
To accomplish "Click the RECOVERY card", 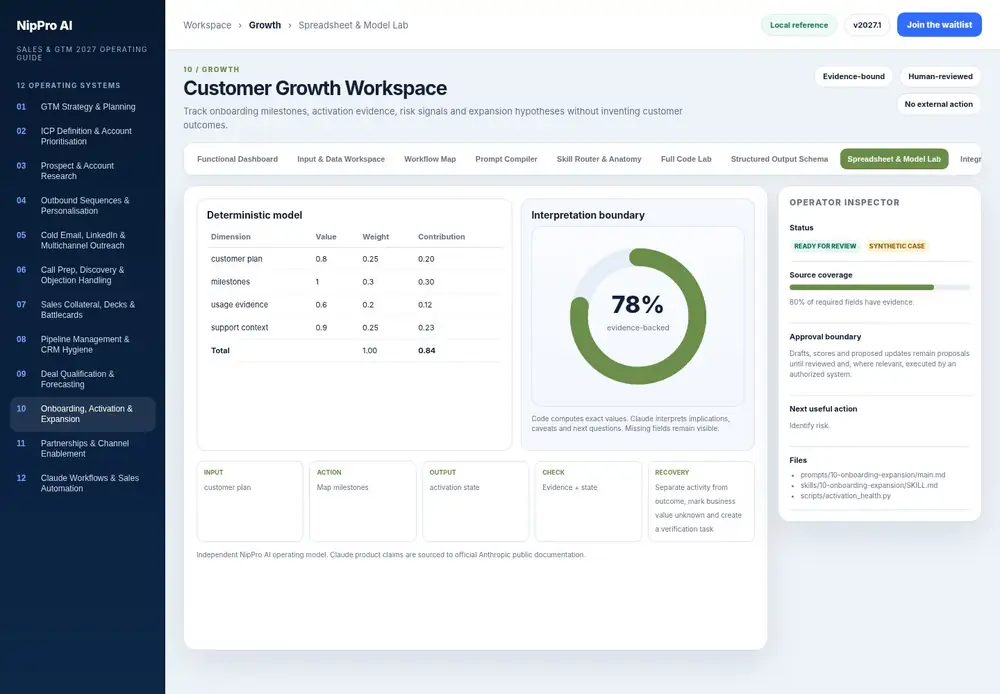I will tap(701, 501).
